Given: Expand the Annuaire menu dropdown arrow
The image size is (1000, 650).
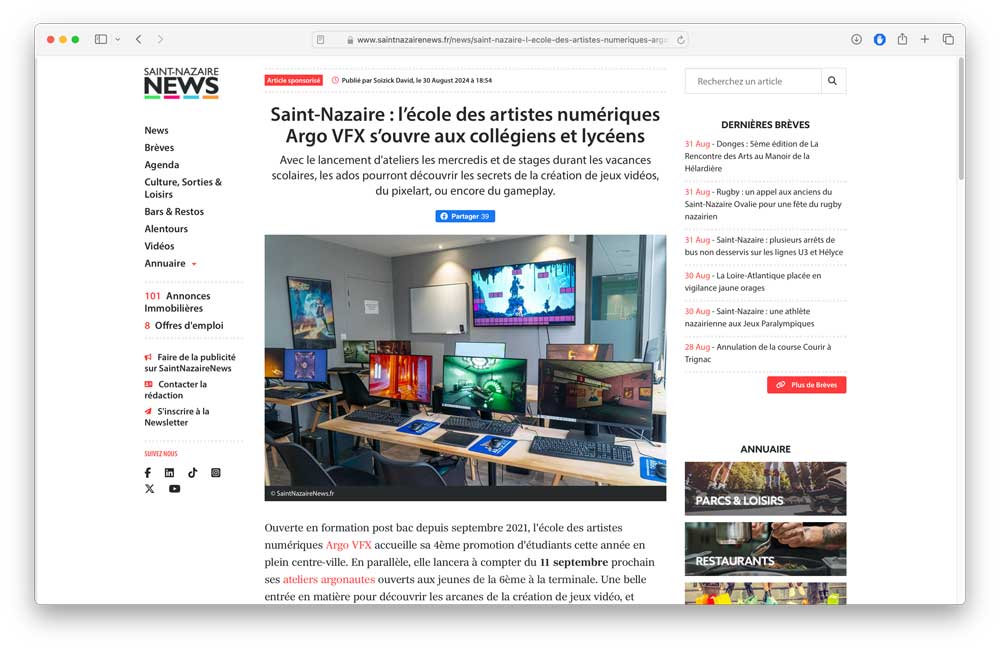Looking at the screenshot, I should (x=195, y=264).
